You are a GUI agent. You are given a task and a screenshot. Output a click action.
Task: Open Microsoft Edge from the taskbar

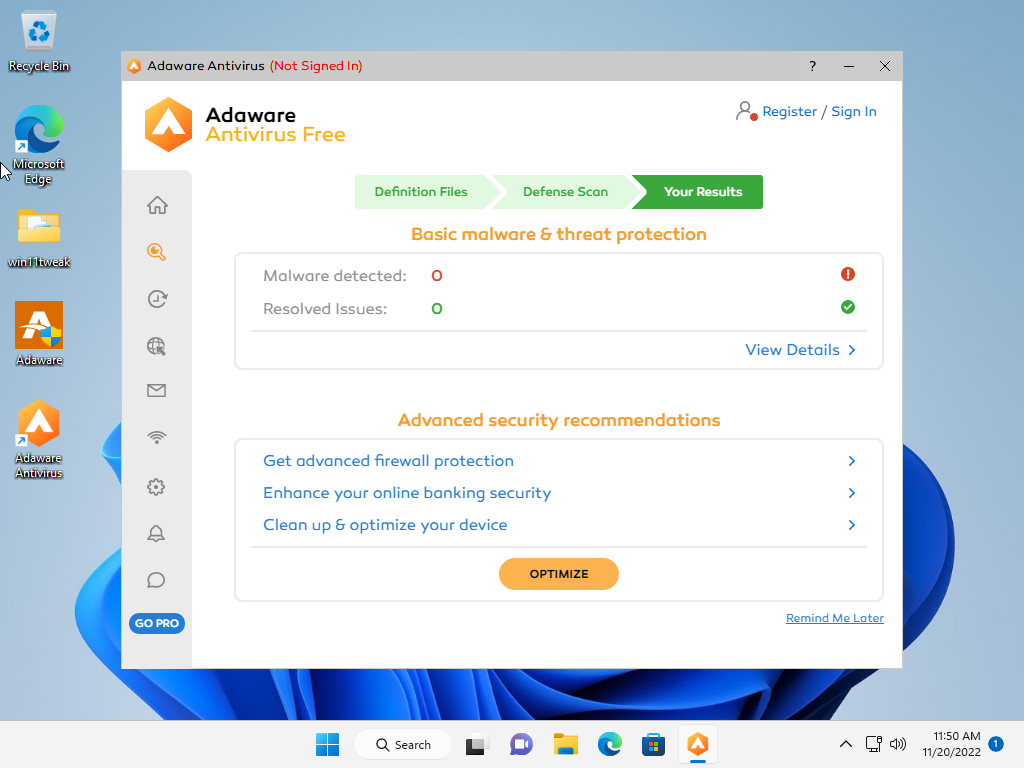pos(610,744)
